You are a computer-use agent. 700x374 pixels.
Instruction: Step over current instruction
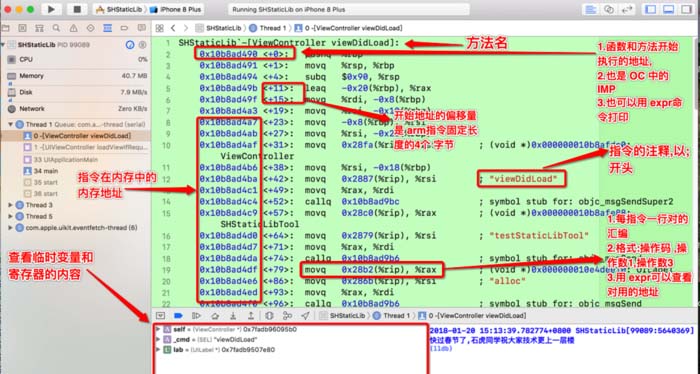click(215, 316)
